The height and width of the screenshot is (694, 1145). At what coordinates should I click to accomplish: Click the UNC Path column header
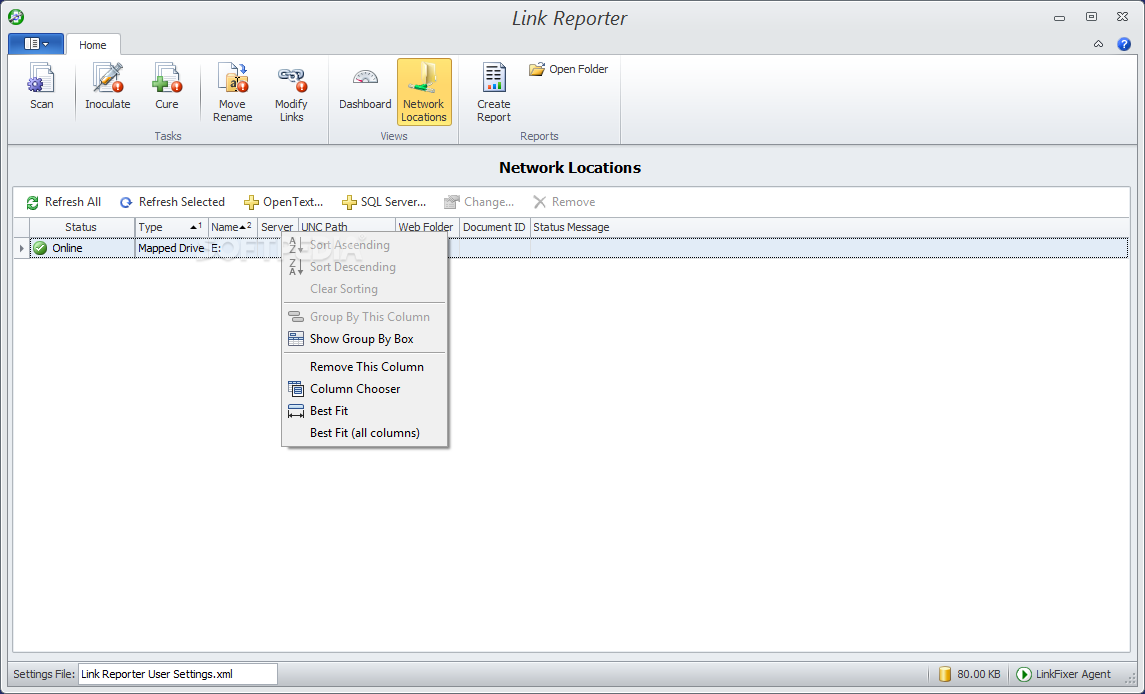click(x=347, y=225)
